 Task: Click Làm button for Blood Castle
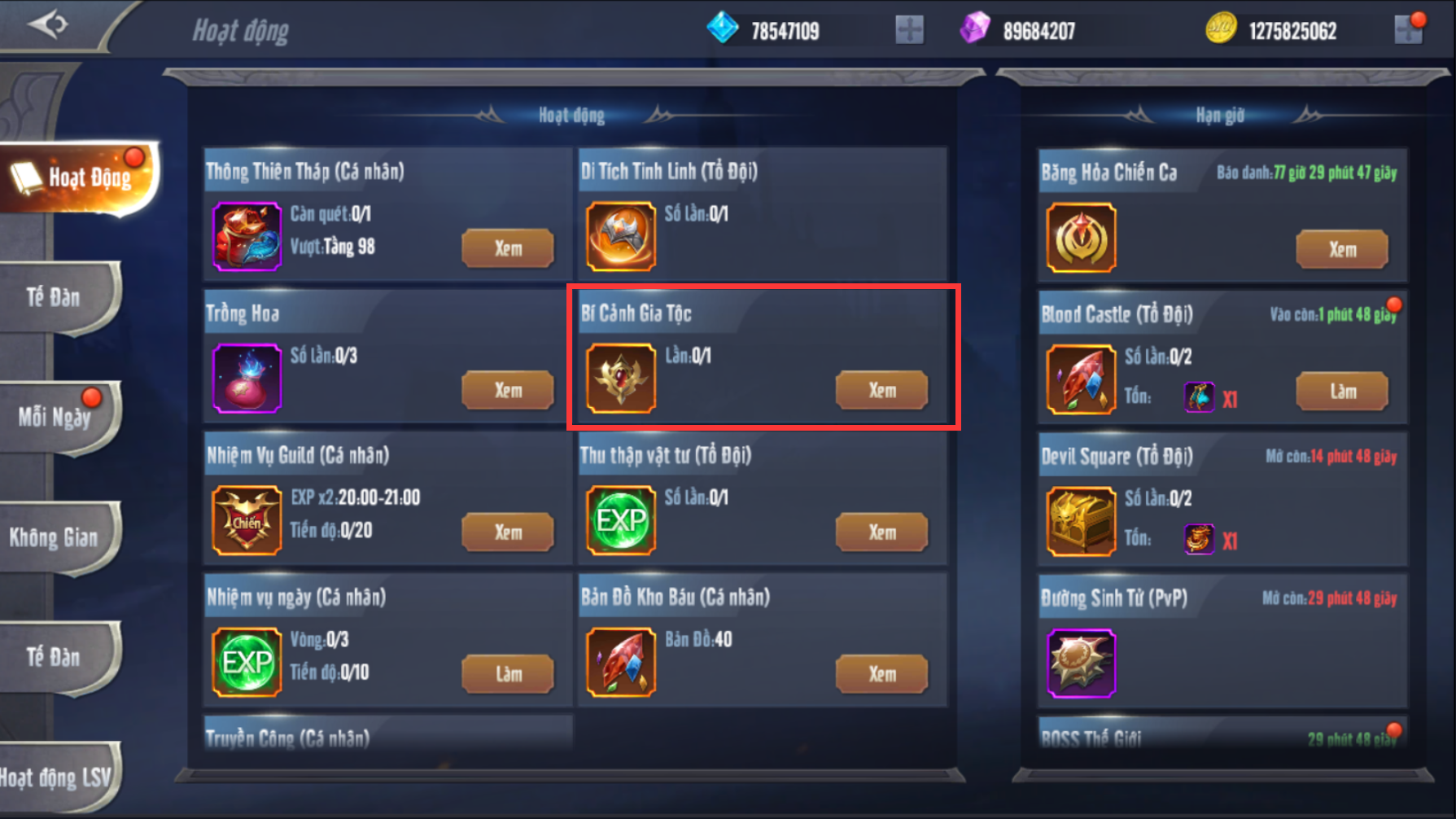pyautogui.click(x=1342, y=392)
